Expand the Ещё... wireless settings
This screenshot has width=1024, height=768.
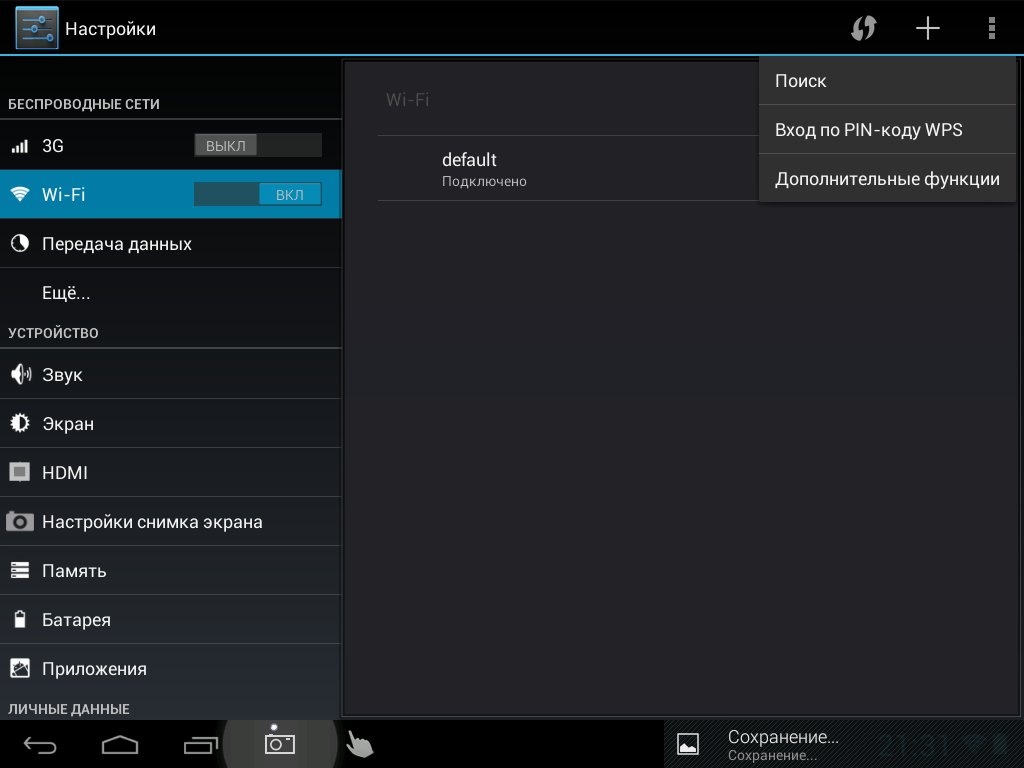(66, 293)
